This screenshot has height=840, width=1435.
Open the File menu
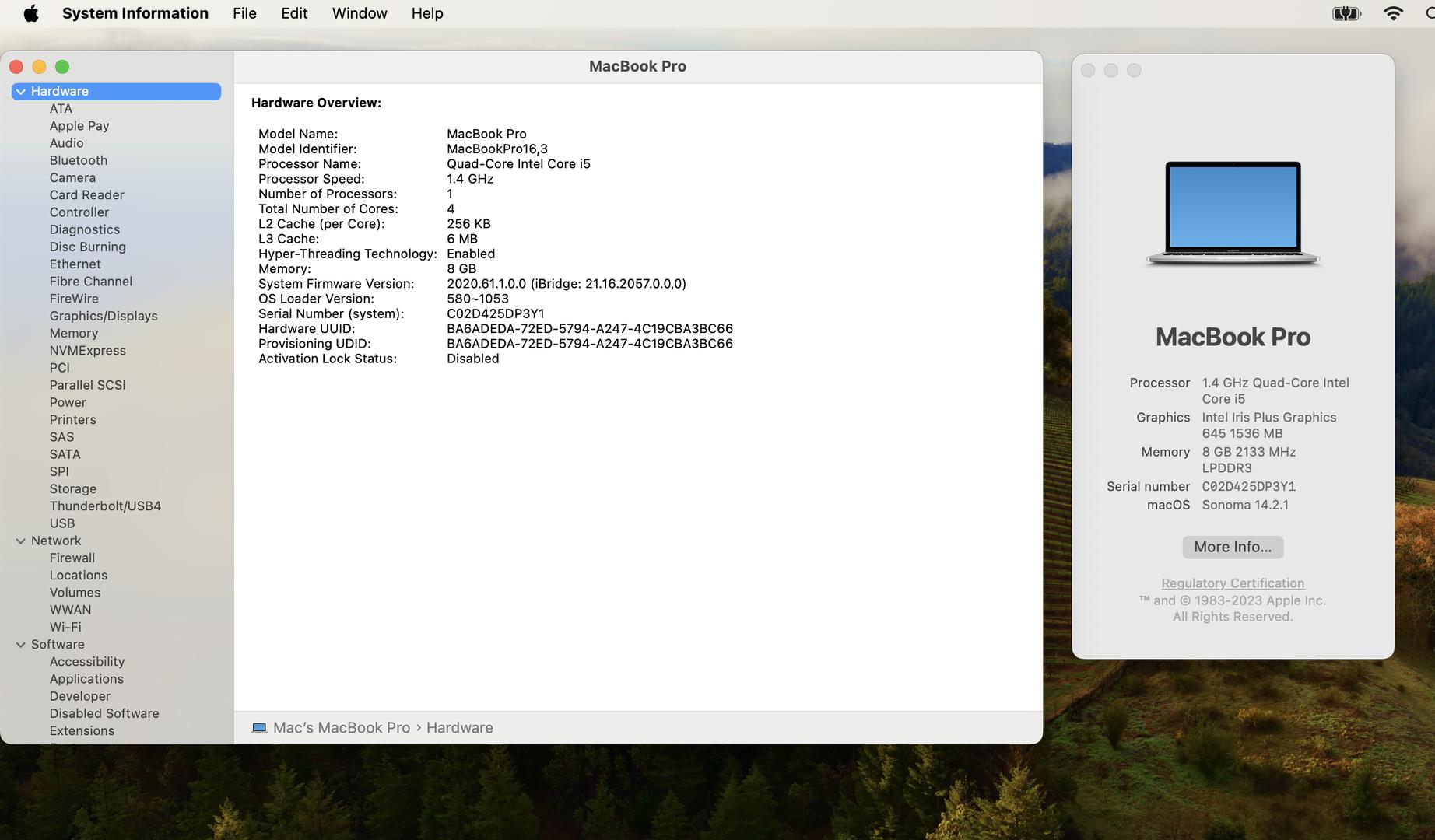pos(244,13)
